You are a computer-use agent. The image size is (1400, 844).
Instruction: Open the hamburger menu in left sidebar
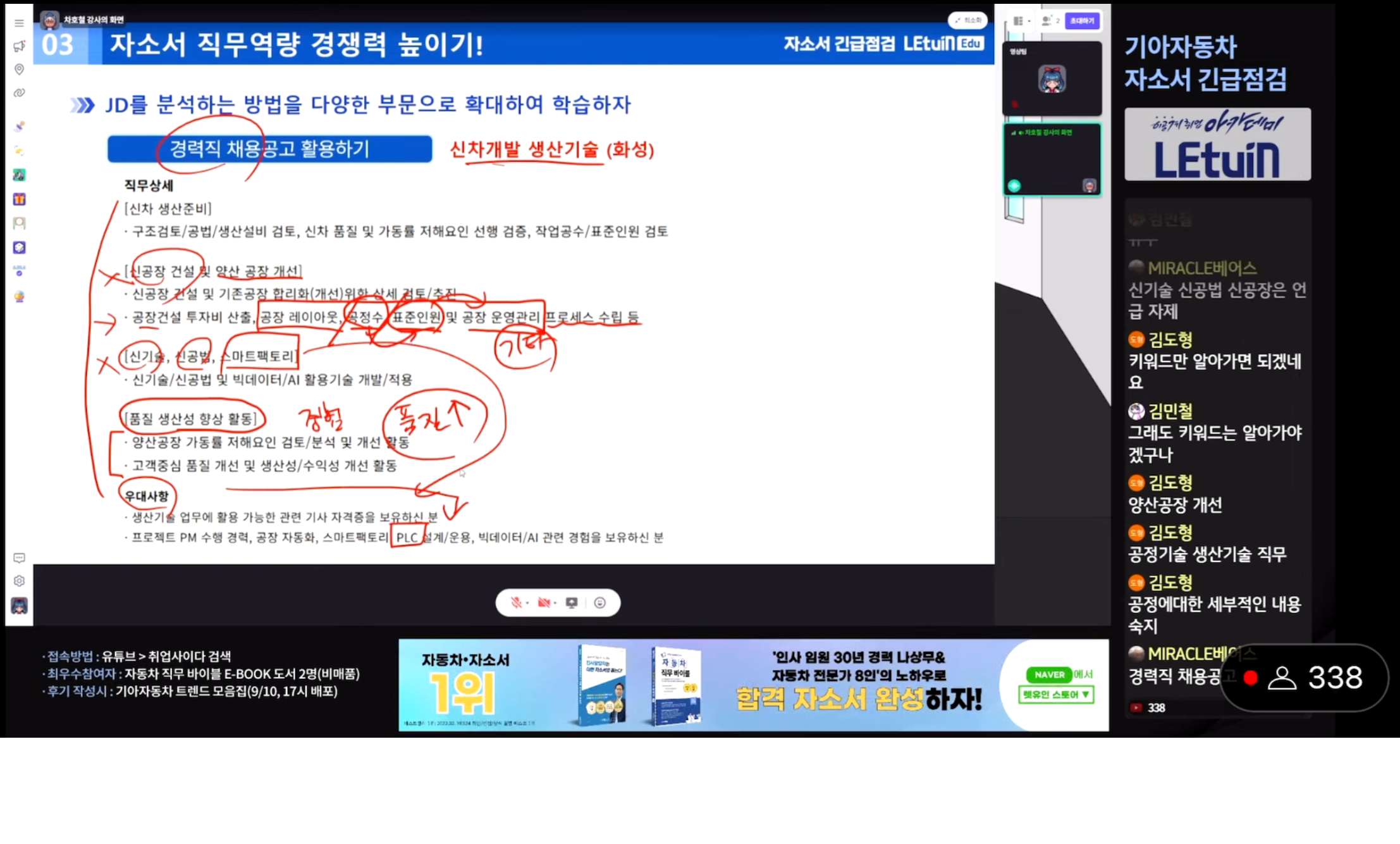click(19, 23)
